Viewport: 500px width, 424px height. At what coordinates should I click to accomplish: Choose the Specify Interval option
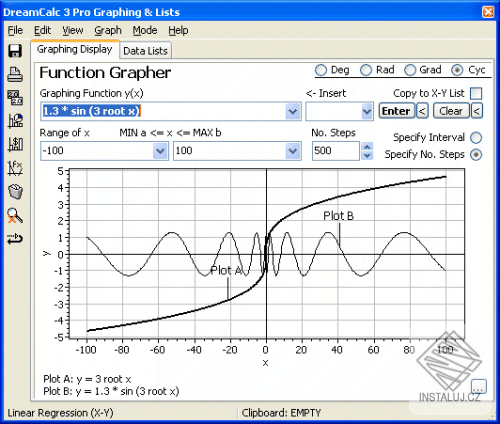pyautogui.click(x=476, y=138)
